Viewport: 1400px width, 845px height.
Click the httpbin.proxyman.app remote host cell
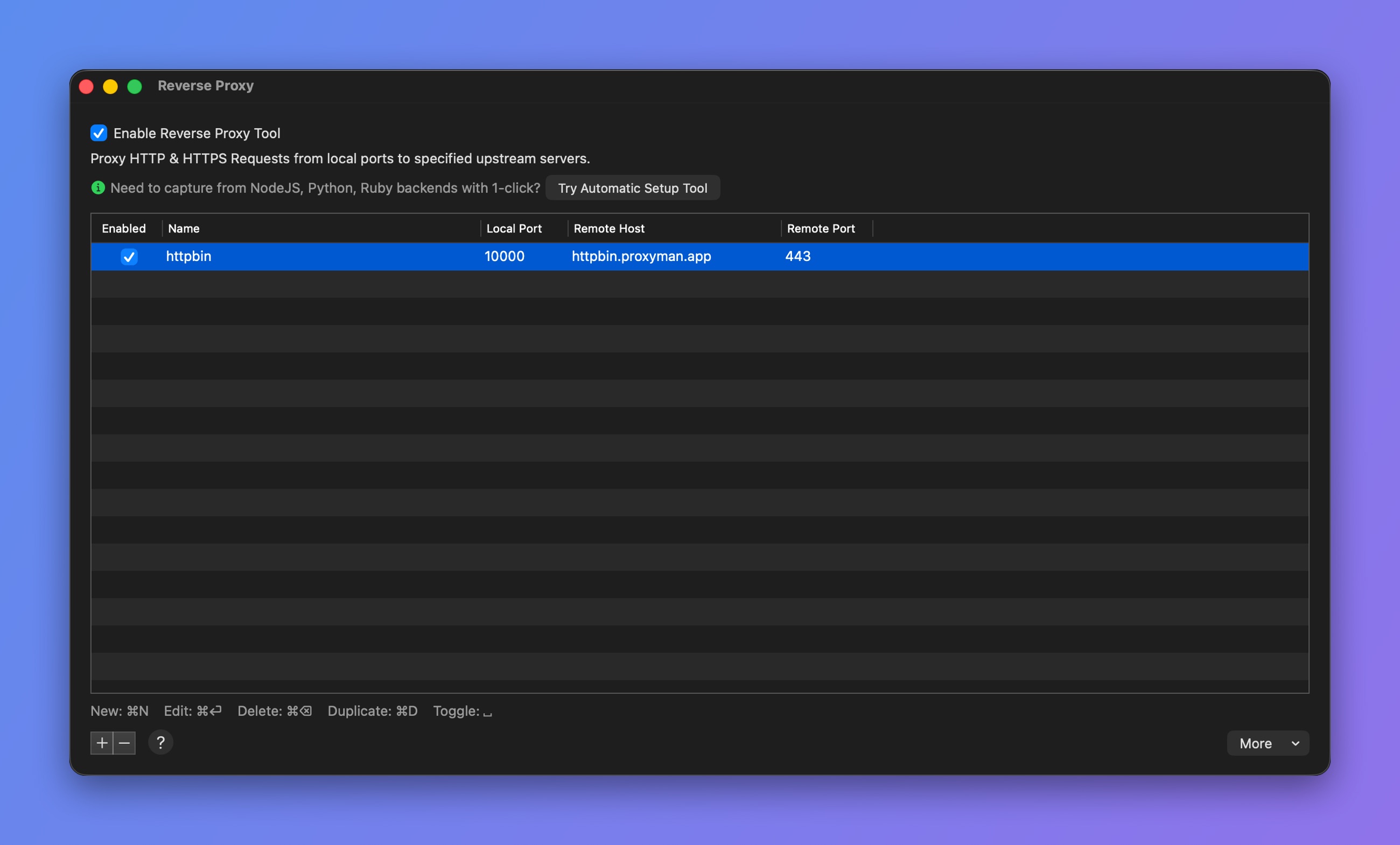click(641, 256)
